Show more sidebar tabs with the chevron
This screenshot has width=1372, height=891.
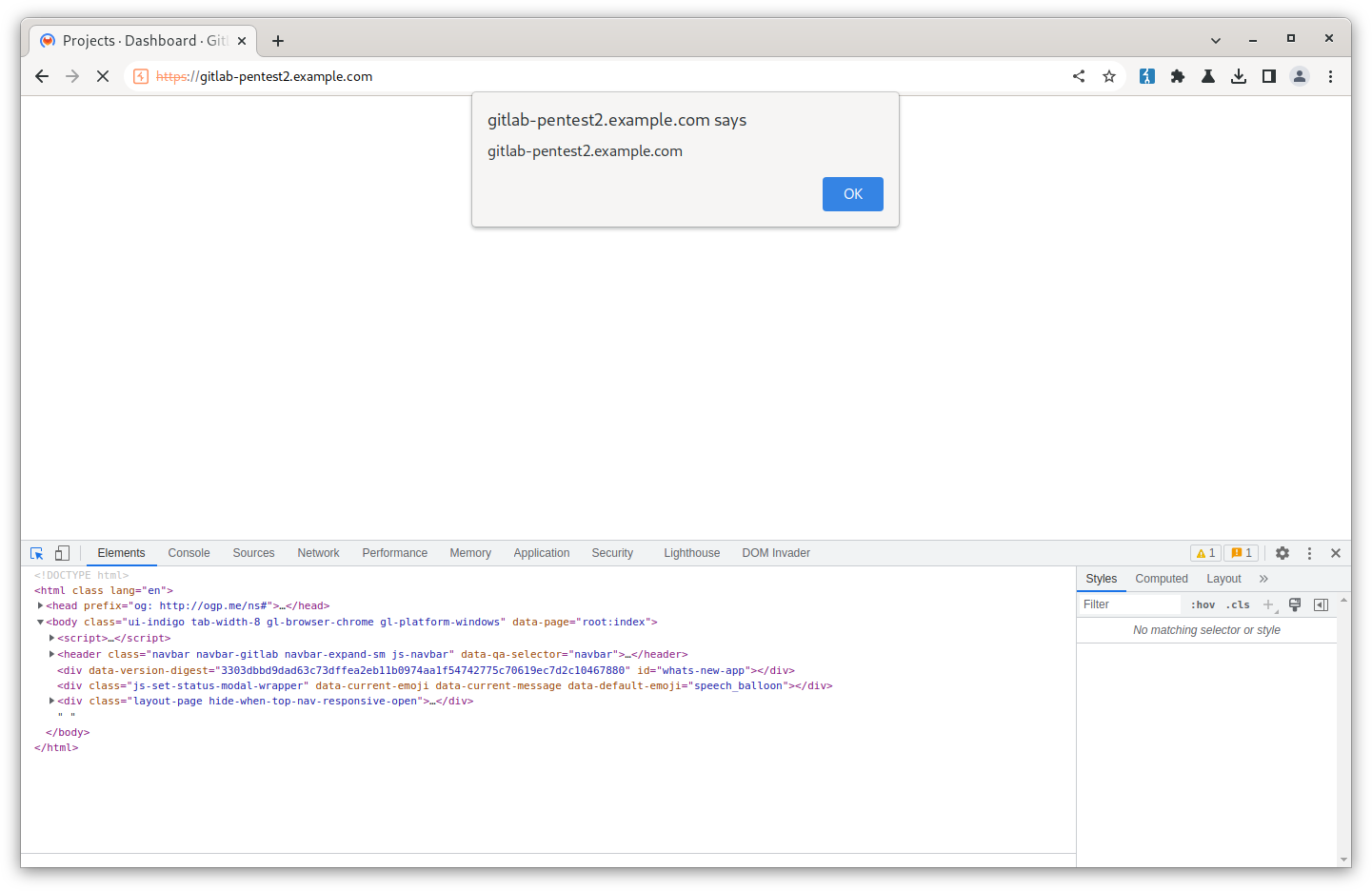pyautogui.click(x=1263, y=579)
